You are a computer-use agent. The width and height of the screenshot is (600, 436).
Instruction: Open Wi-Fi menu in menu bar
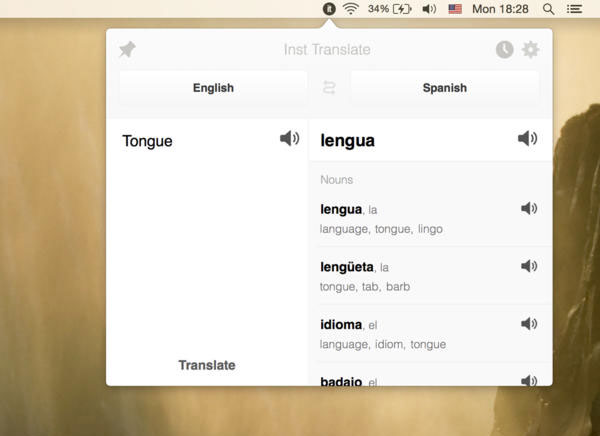tap(351, 8)
